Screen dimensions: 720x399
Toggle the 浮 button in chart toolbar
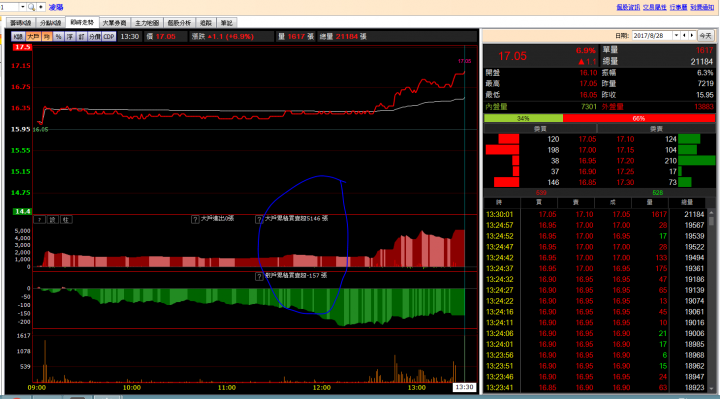click(x=70, y=37)
